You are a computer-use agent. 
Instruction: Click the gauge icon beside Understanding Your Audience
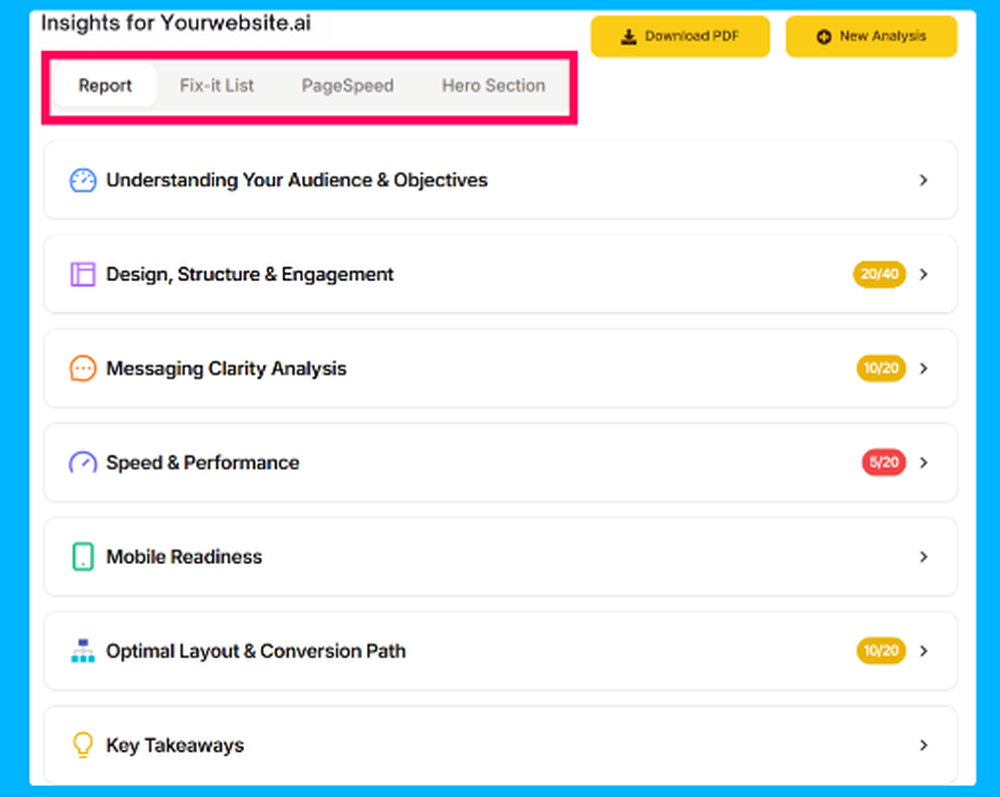coord(82,180)
